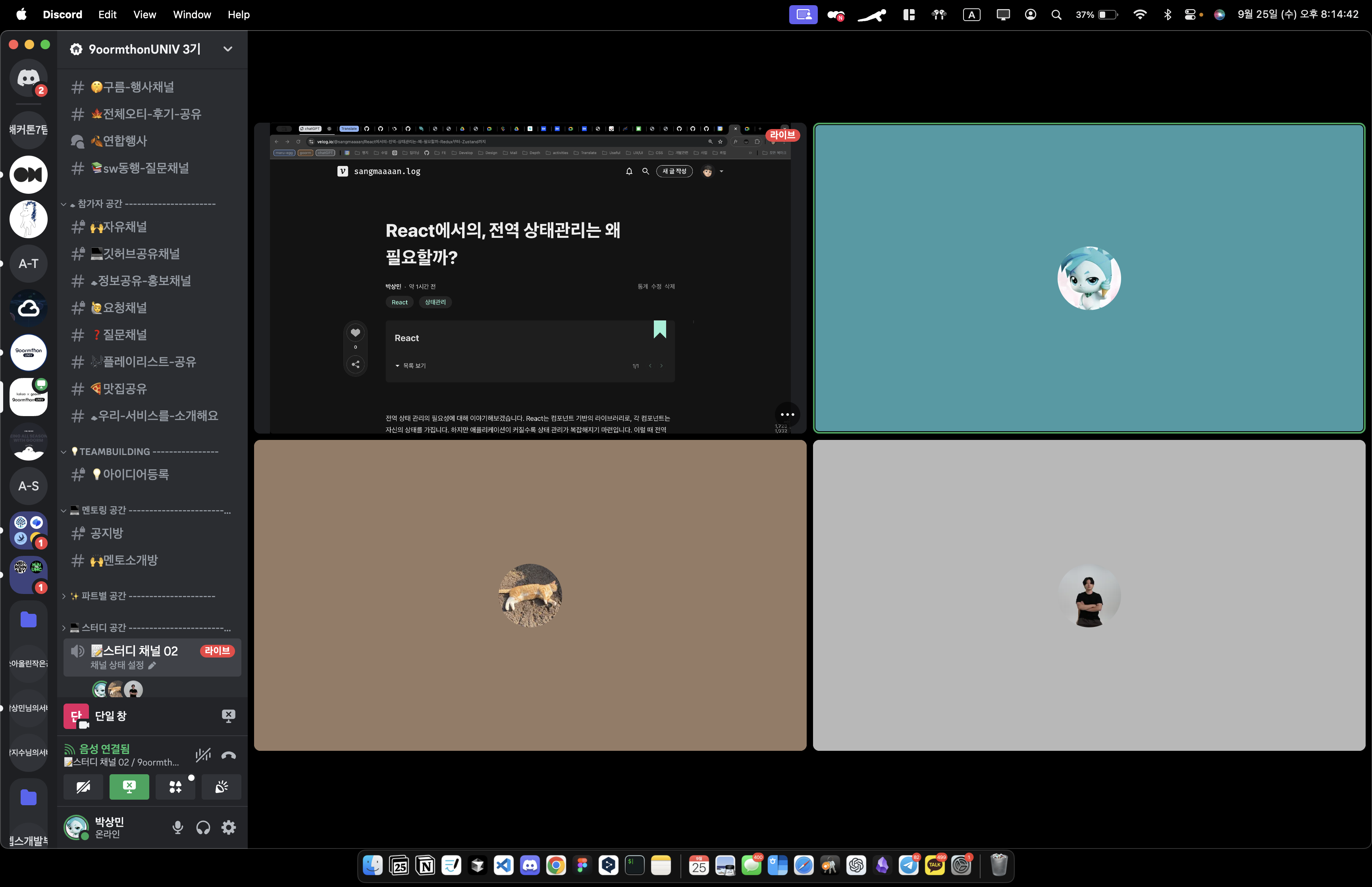
Task: Mute the microphone
Action: (x=177, y=828)
